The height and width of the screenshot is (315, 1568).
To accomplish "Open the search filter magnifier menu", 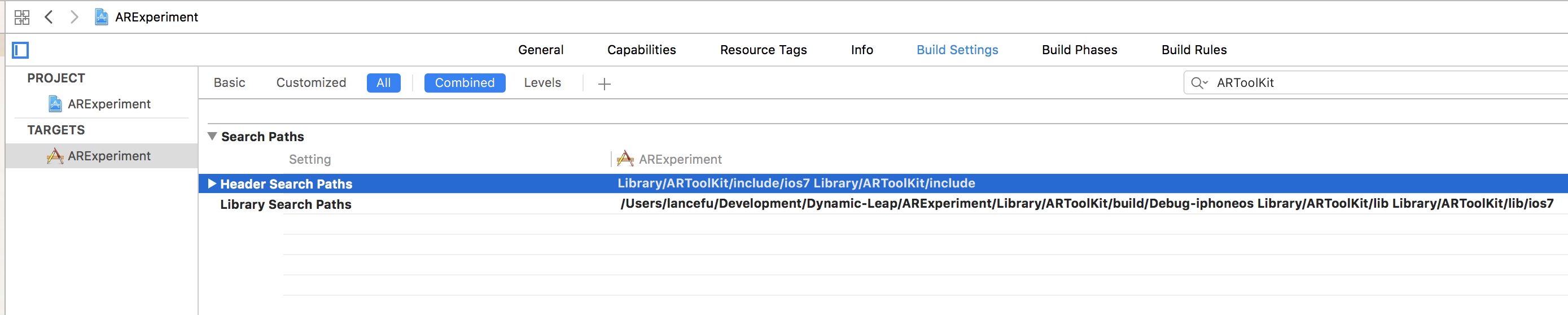I will (x=1198, y=83).
